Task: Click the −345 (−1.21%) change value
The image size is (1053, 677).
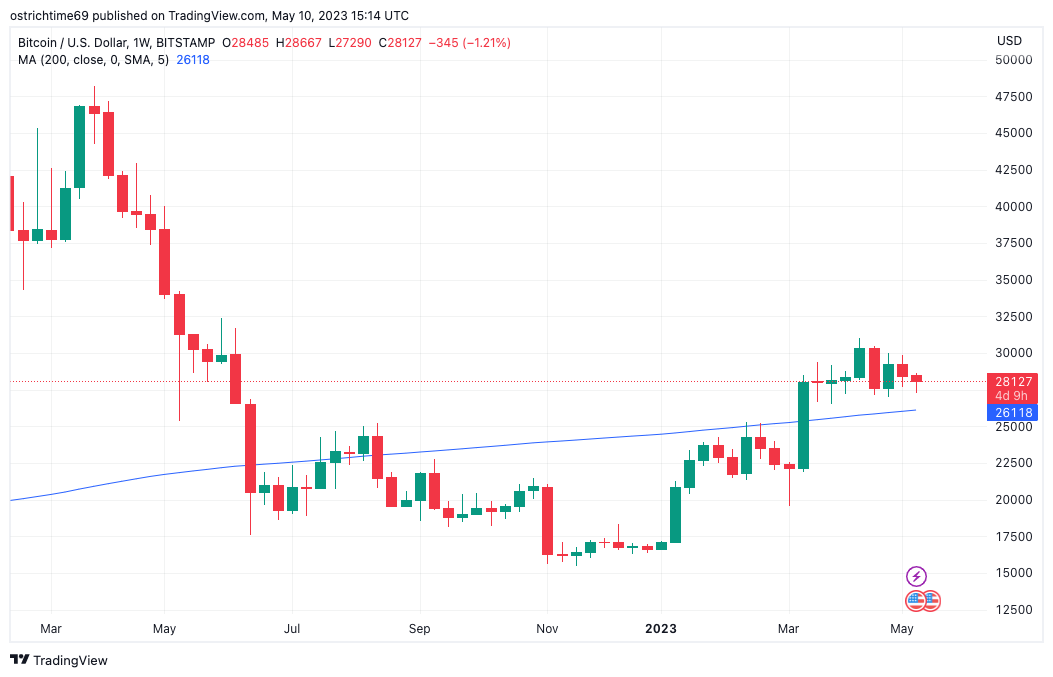Action: click(x=471, y=43)
